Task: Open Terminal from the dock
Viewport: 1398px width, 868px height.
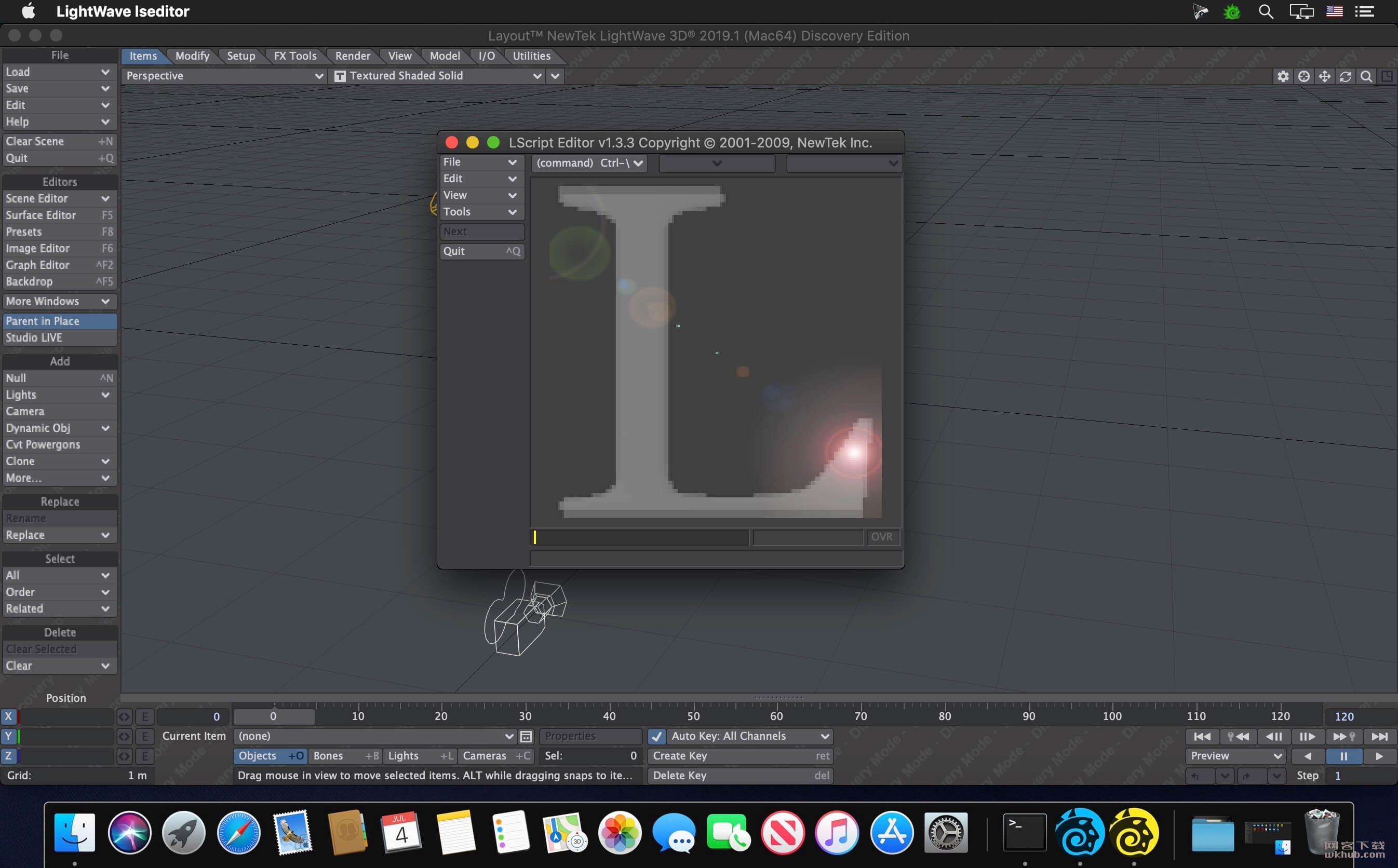Action: click(1025, 832)
